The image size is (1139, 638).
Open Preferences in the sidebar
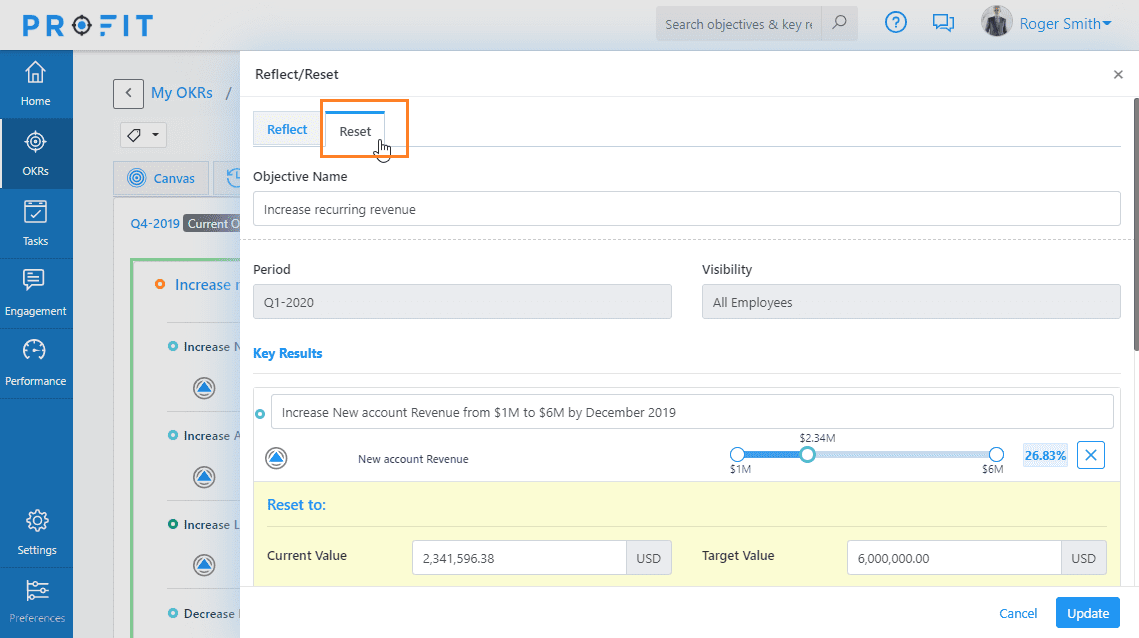click(x=36, y=602)
